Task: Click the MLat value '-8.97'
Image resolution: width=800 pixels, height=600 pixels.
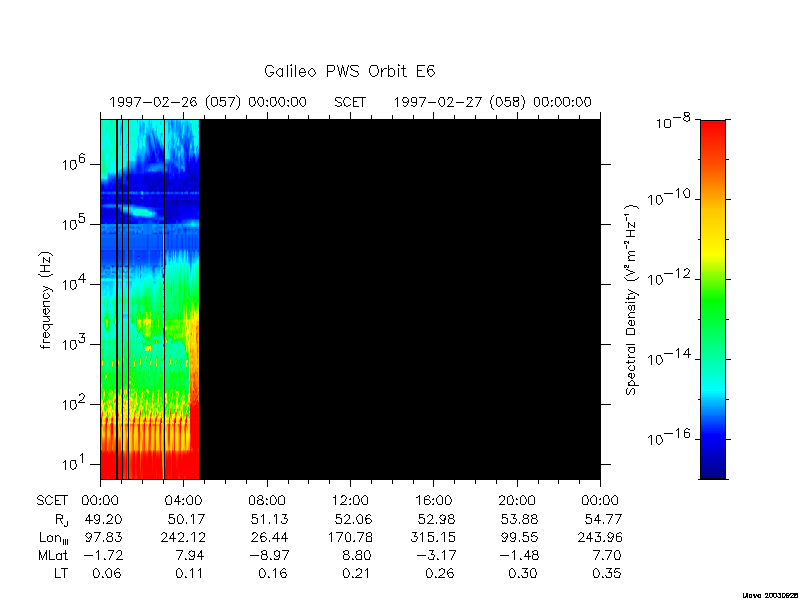Action: (x=268, y=555)
